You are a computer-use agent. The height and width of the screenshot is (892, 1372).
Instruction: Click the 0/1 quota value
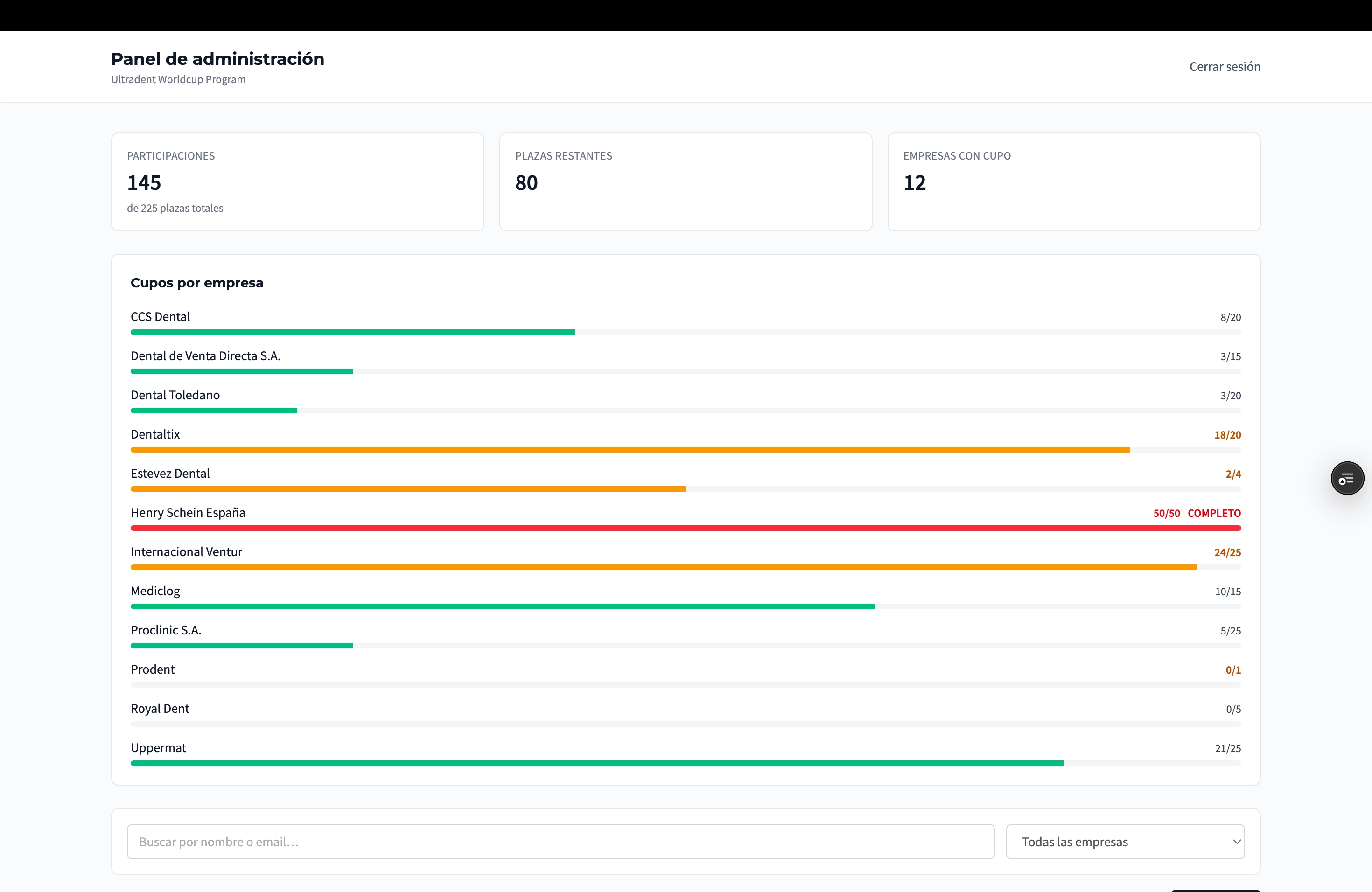coord(1233,670)
